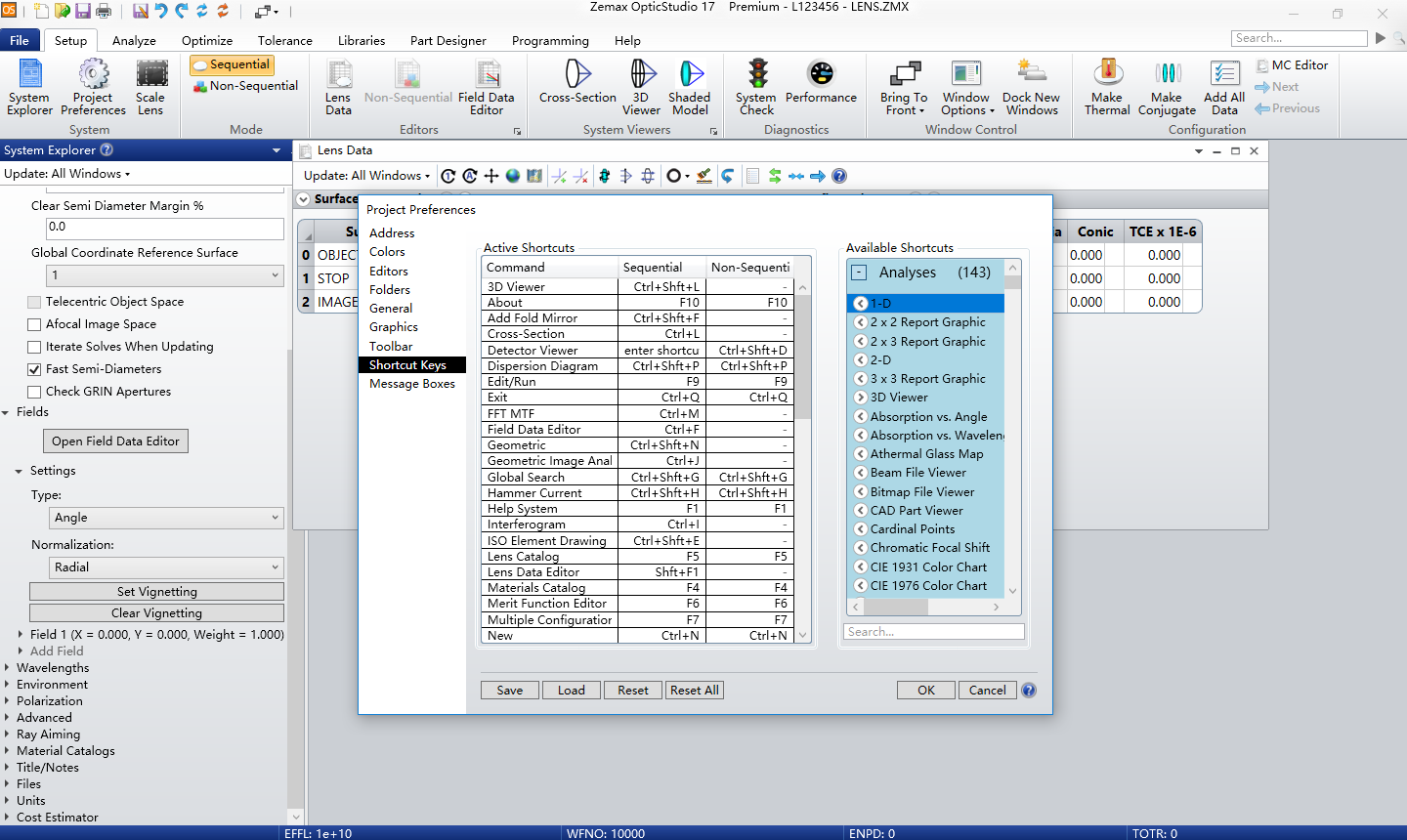Click the redo arrow in quick access toolbar

(x=182, y=11)
